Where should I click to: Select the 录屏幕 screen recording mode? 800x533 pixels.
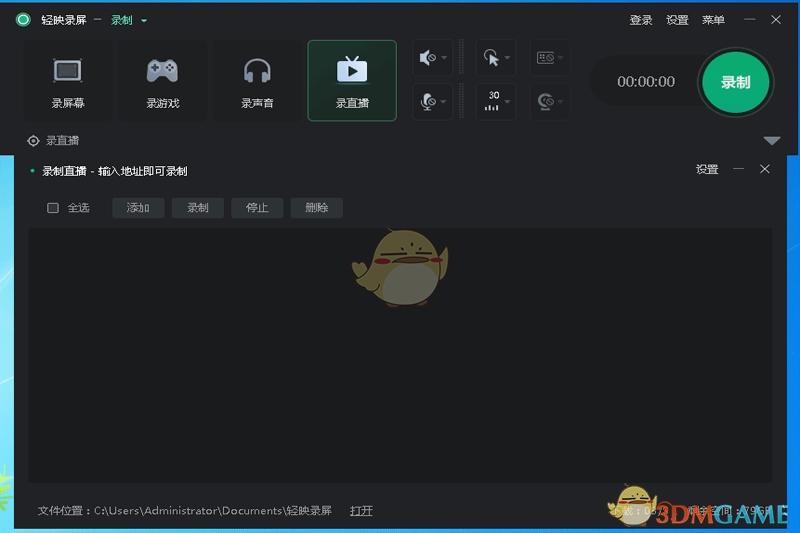(68, 81)
